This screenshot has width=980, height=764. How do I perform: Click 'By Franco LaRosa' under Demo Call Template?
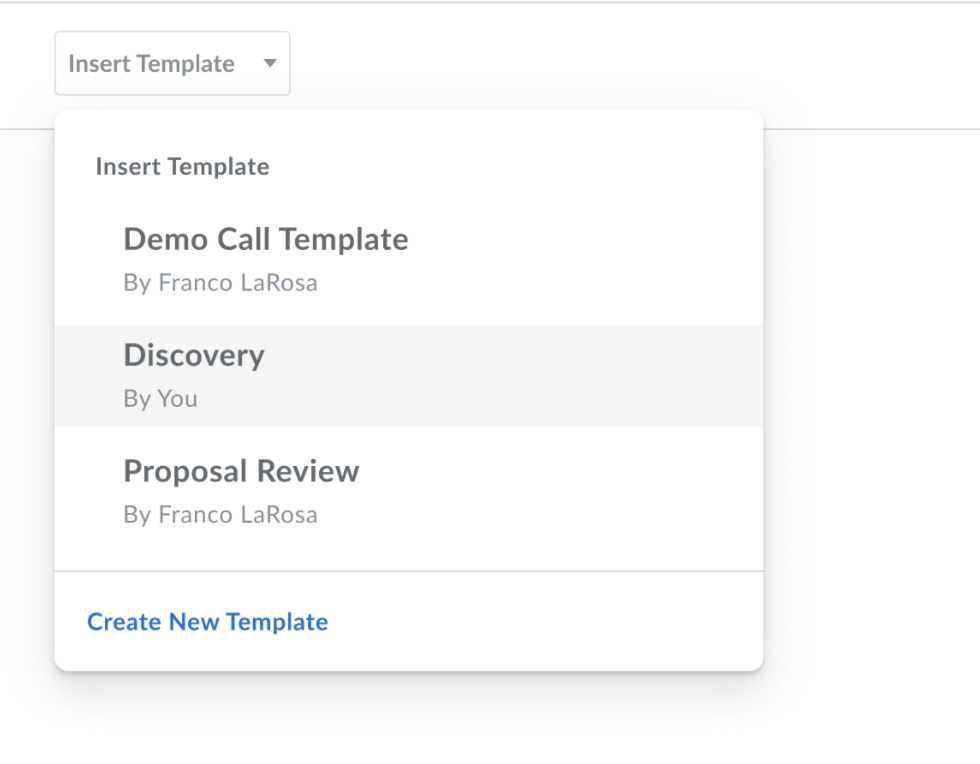(x=221, y=283)
